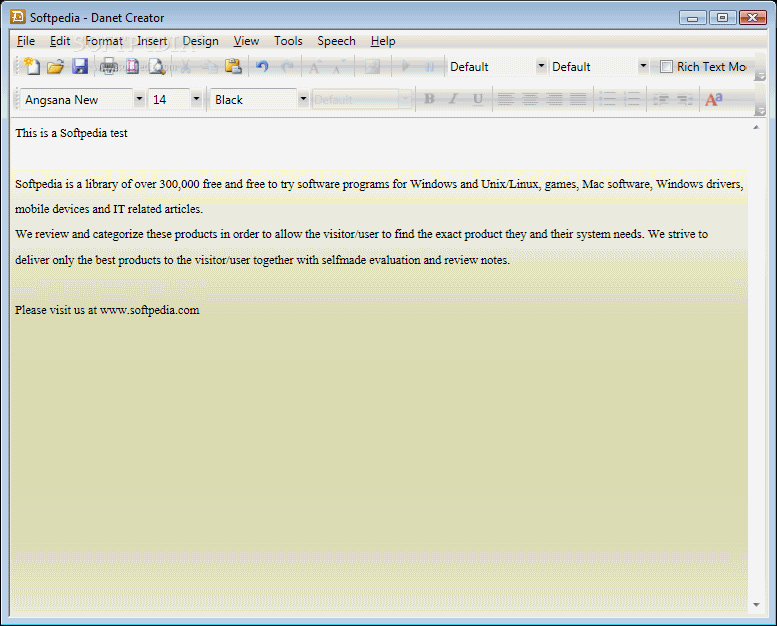Maximize the Danet Creator window
Screen dimensions: 777x626
[x=722, y=18]
